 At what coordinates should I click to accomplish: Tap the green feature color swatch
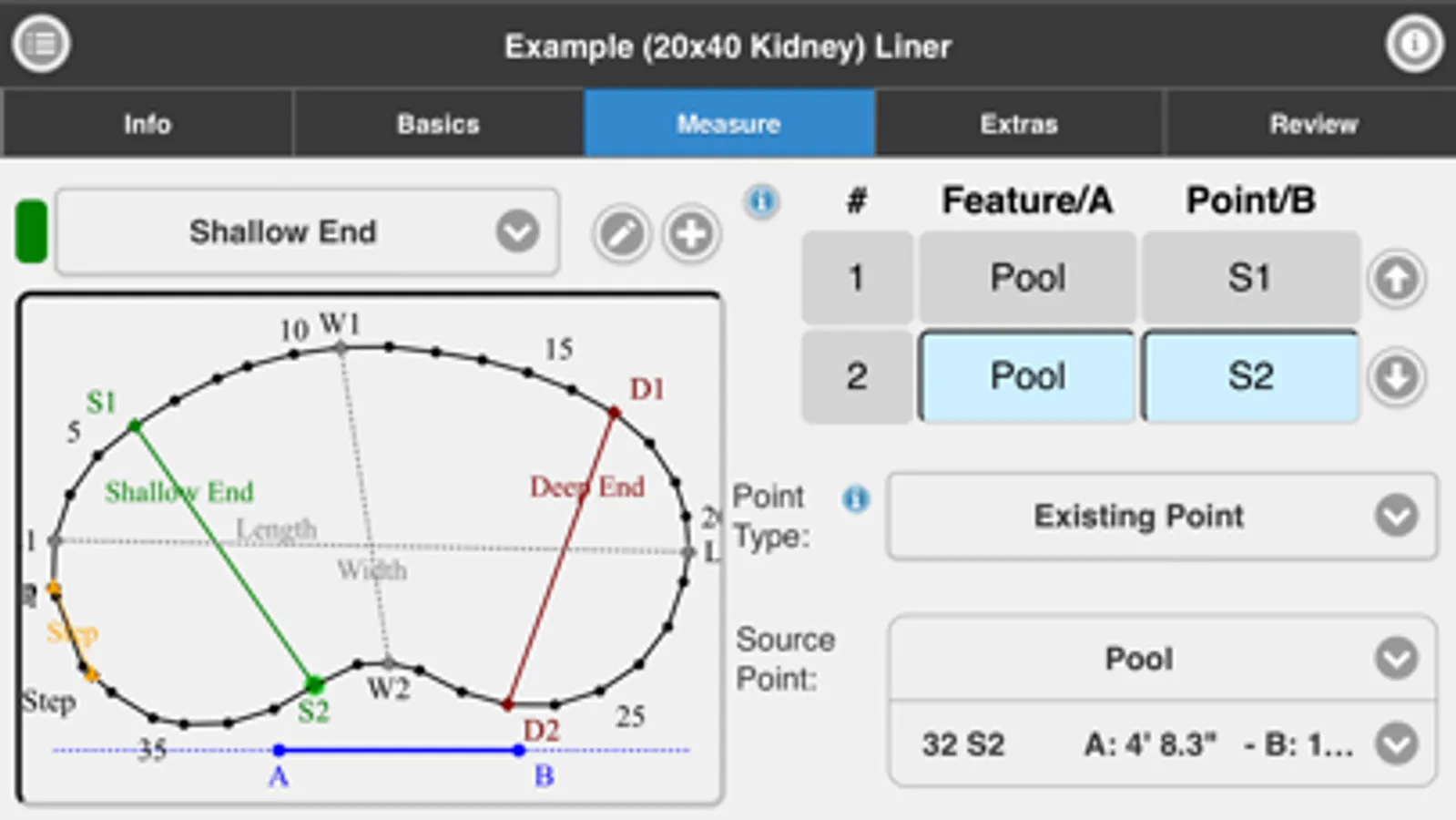point(31,232)
